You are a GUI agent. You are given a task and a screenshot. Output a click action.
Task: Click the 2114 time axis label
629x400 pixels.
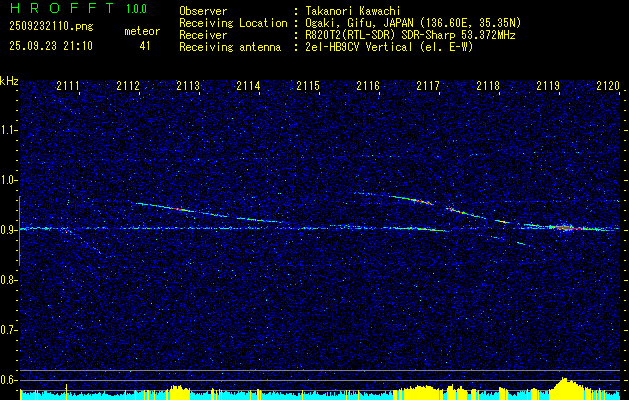[248, 86]
